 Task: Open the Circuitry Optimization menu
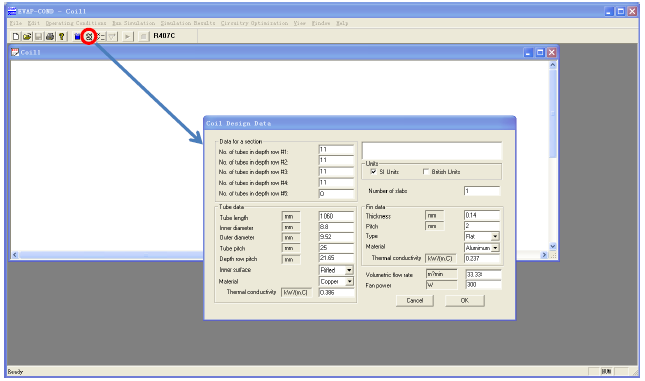(254, 23)
